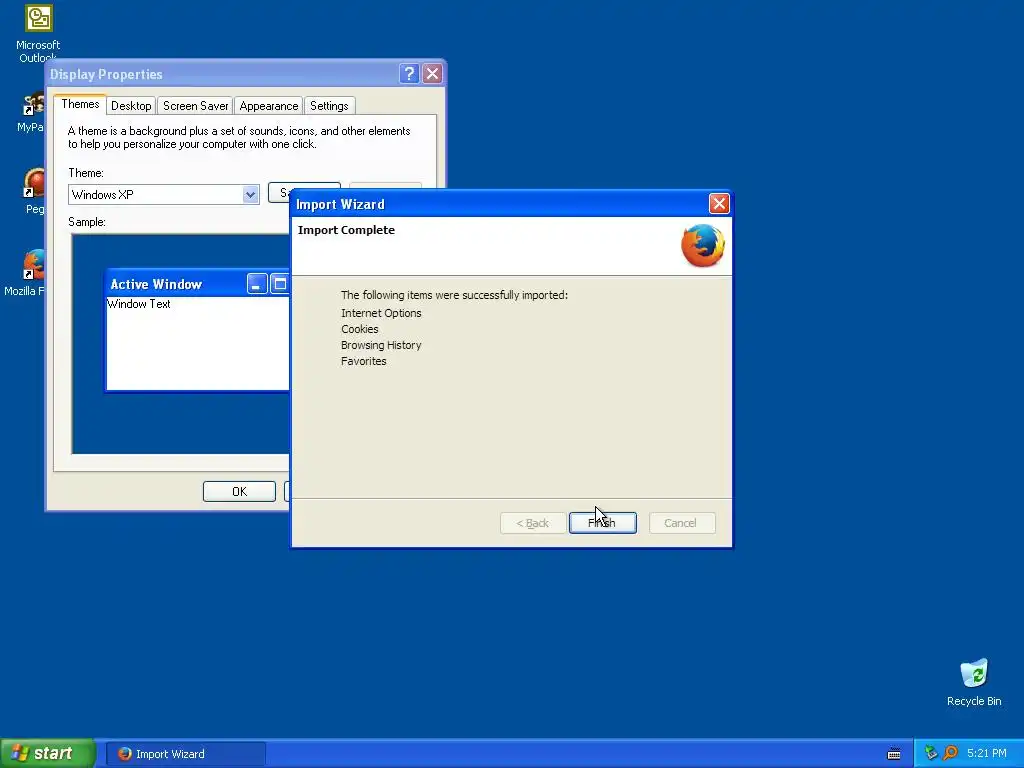Switch to the Themes tab in Display Properties
This screenshot has height=768, width=1024.
point(80,104)
